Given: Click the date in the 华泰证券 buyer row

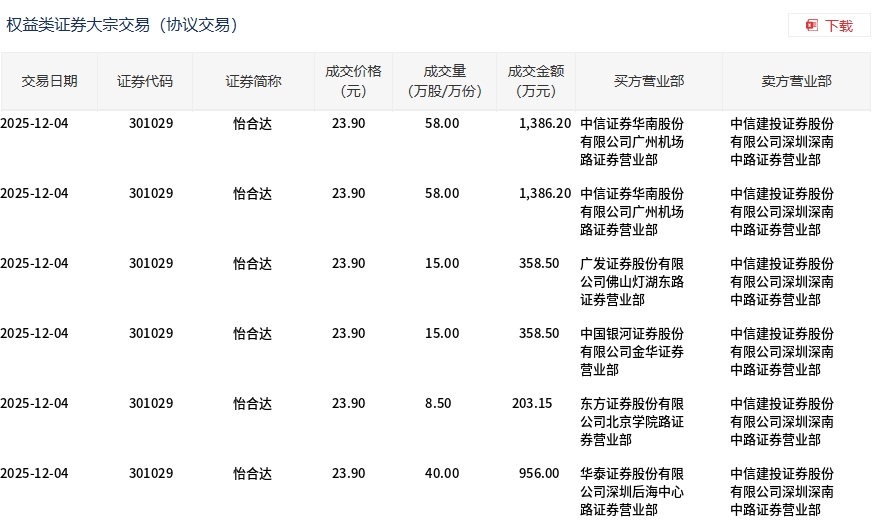Looking at the screenshot, I should [x=34, y=473].
